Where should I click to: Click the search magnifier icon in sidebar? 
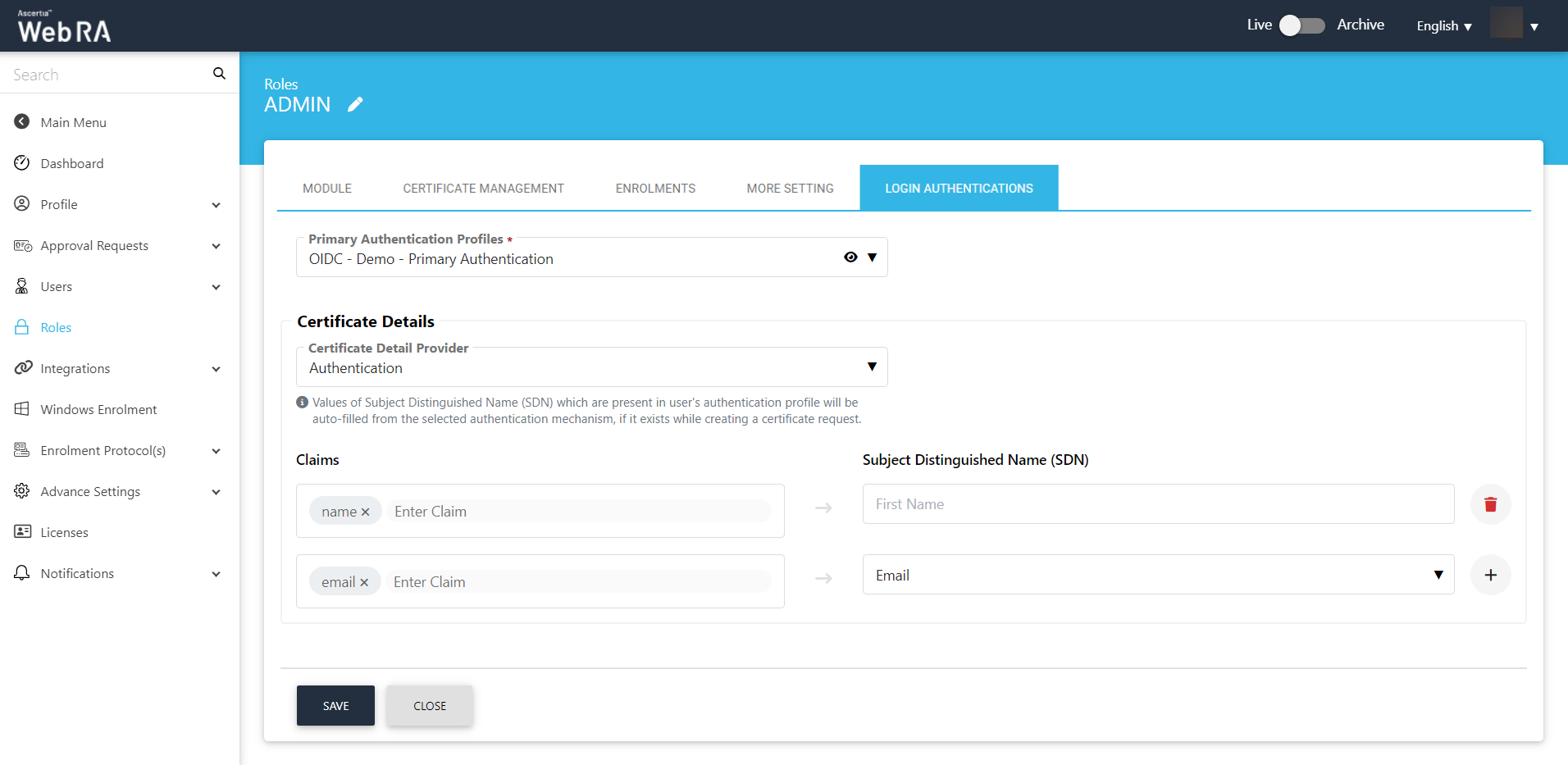(219, 74)
